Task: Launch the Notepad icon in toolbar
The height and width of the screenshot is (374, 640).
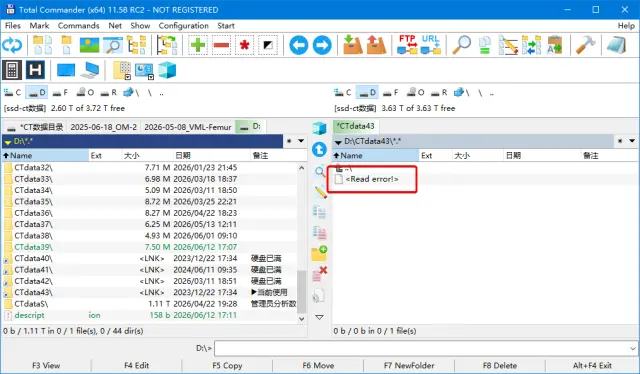Action: click(616, 45)
